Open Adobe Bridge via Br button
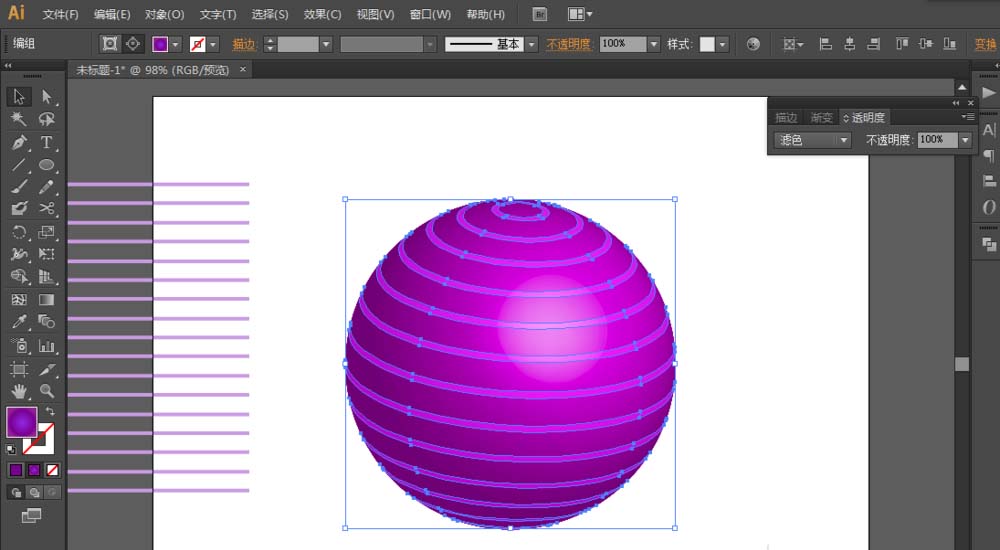 tap(539, 14)
